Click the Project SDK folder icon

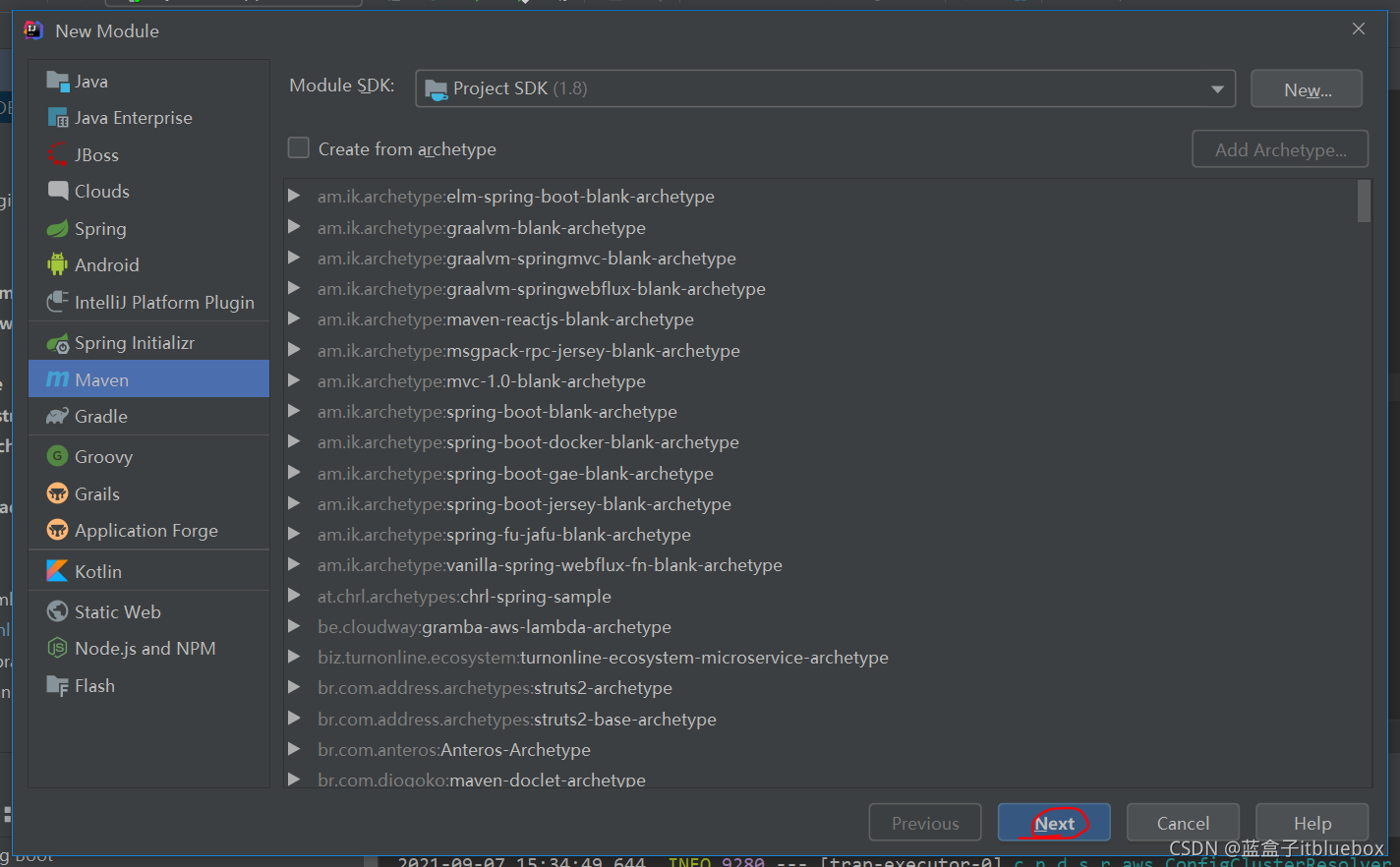[x=436, y=89]
